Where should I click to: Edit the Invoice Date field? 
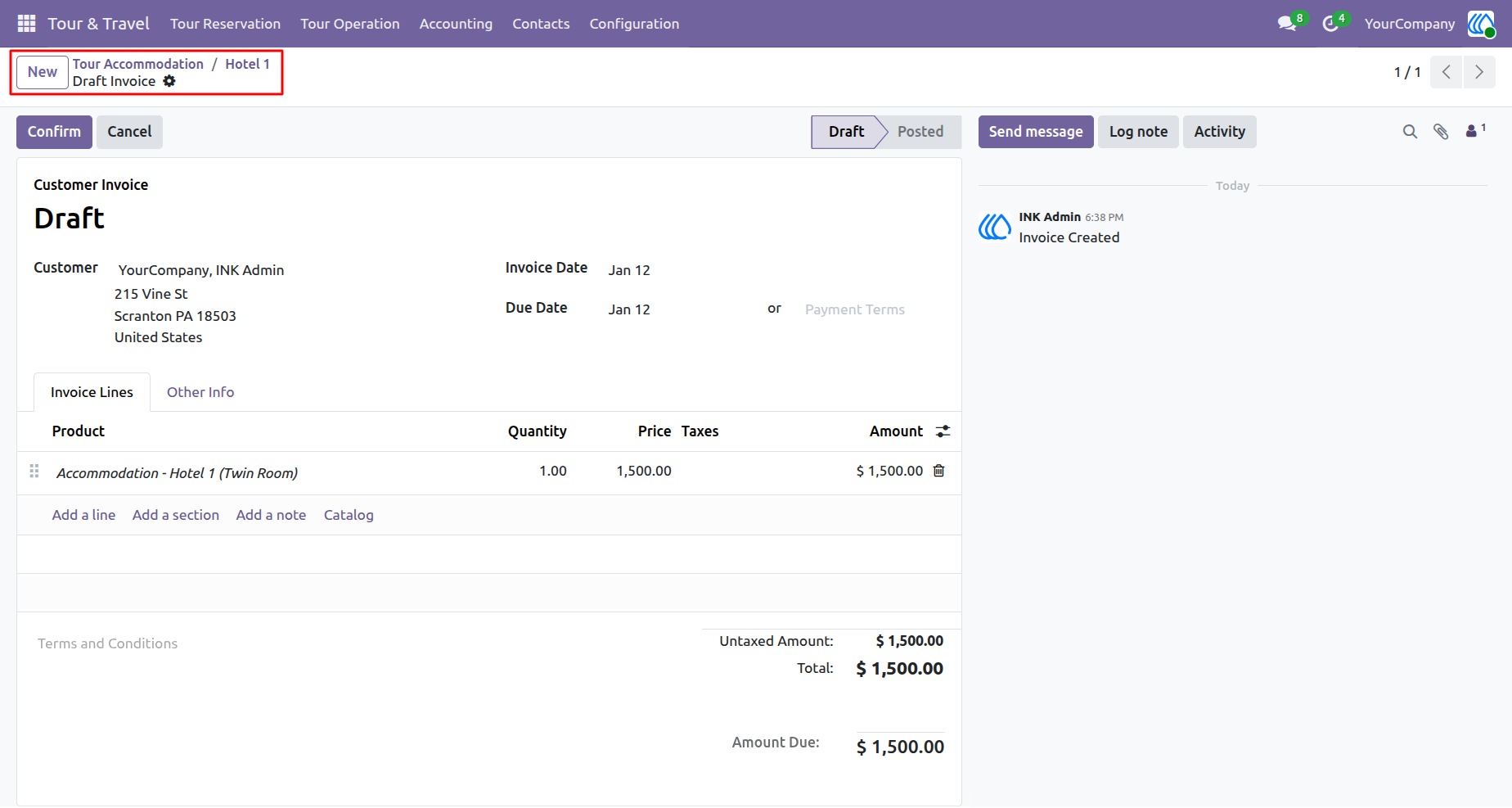pyautogui.click(x=629, y=270)
